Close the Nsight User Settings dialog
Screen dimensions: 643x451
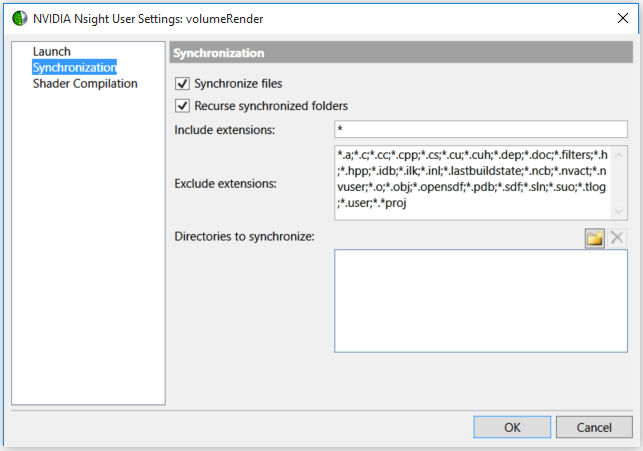pos(622,18)
